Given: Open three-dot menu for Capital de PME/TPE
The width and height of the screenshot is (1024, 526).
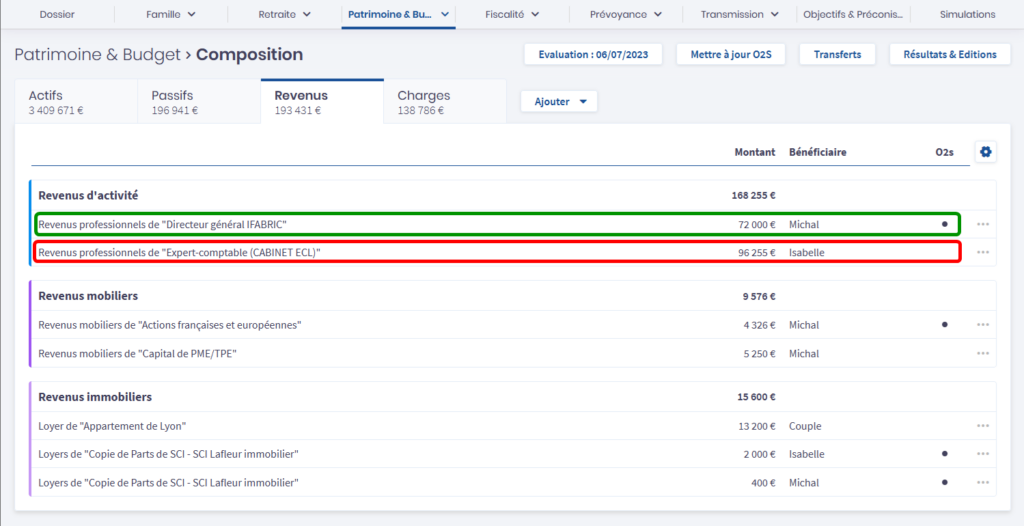Looking at the screenshot, I should point(983,353).
